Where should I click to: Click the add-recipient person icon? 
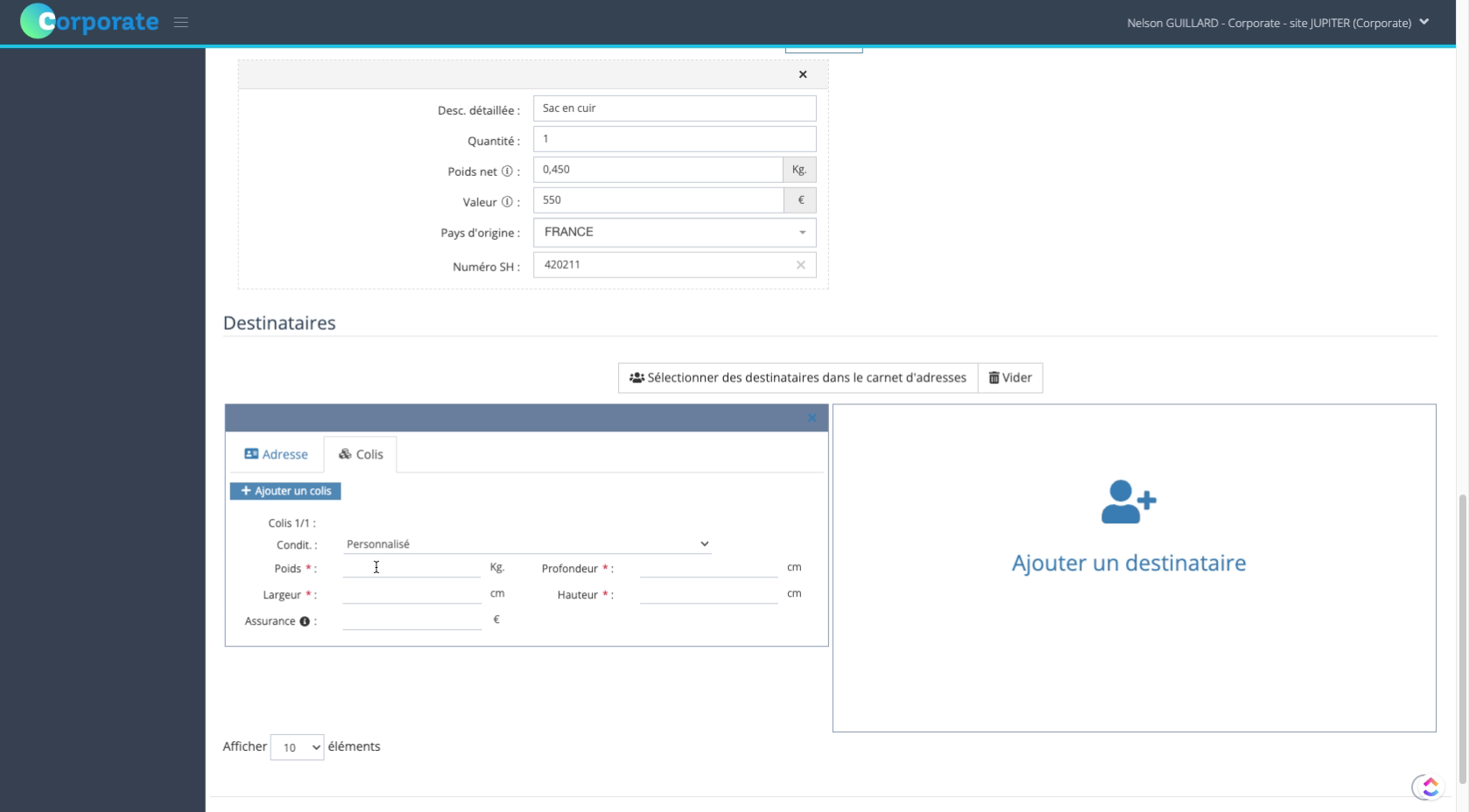(x=1128, y=502)
